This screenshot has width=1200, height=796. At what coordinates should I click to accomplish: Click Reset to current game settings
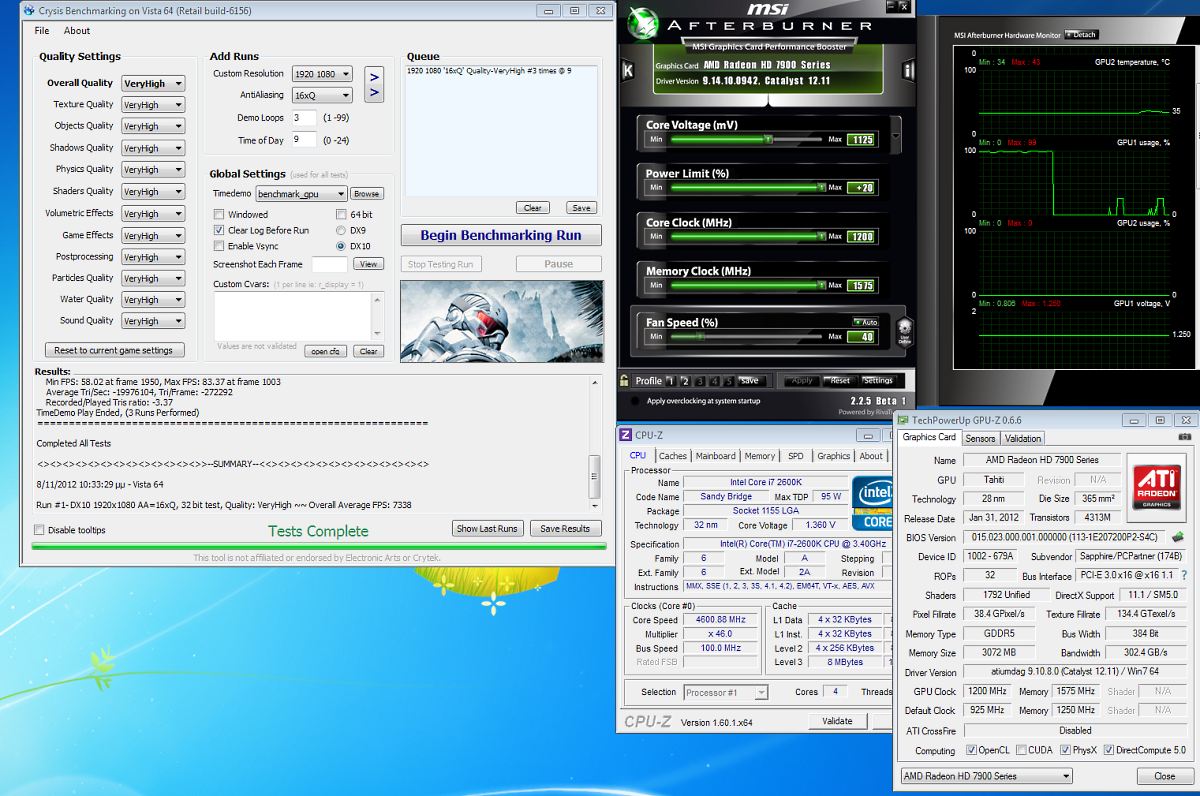pos(113,350)
